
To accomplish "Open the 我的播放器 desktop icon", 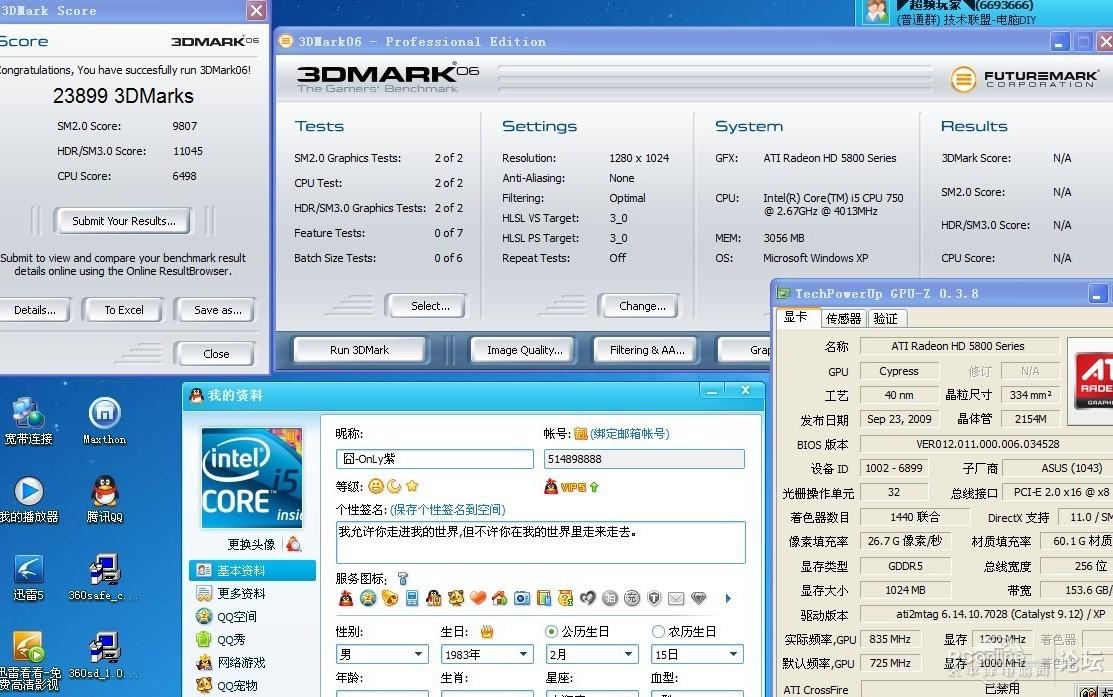I will (x=28, y=500).
